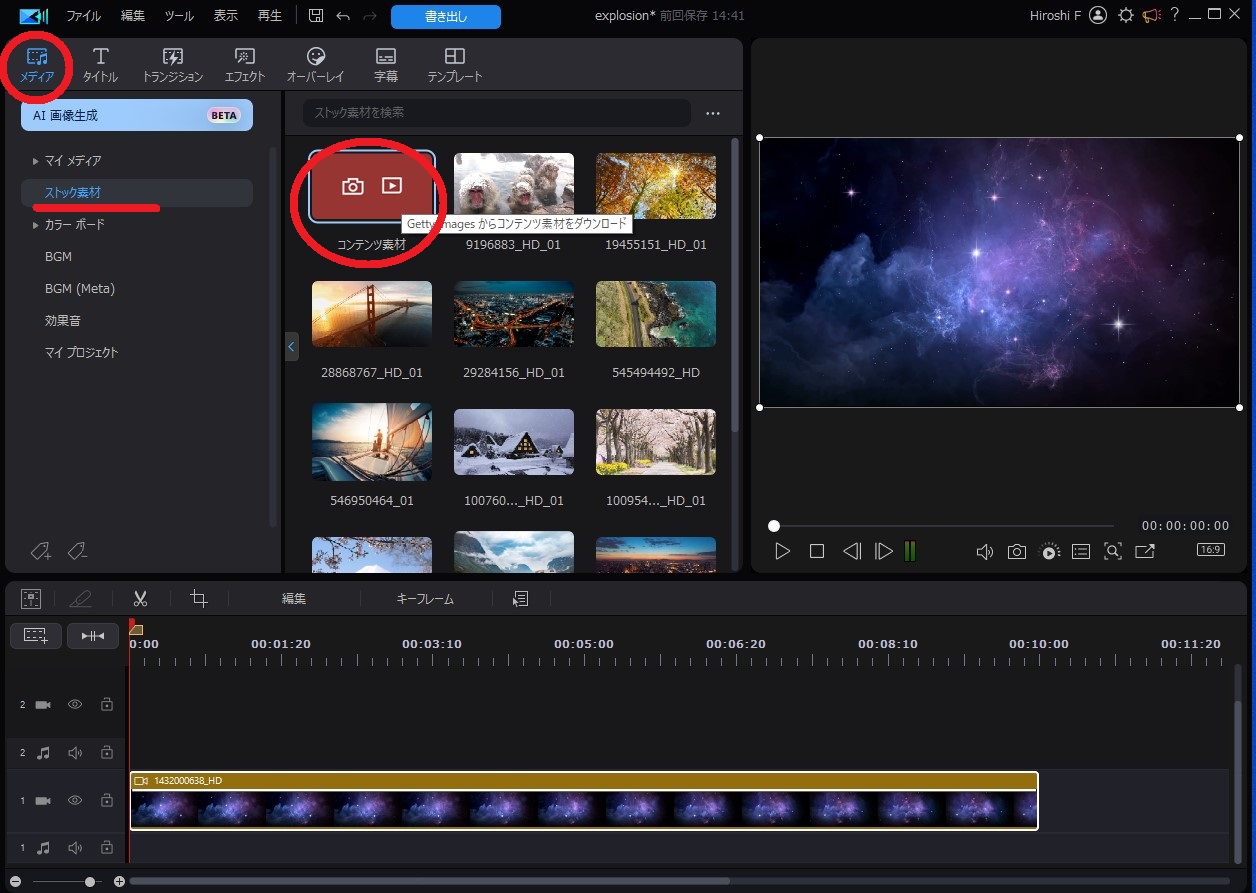
Task: Expand the カラー ボード section
Action: coord(36,225)
